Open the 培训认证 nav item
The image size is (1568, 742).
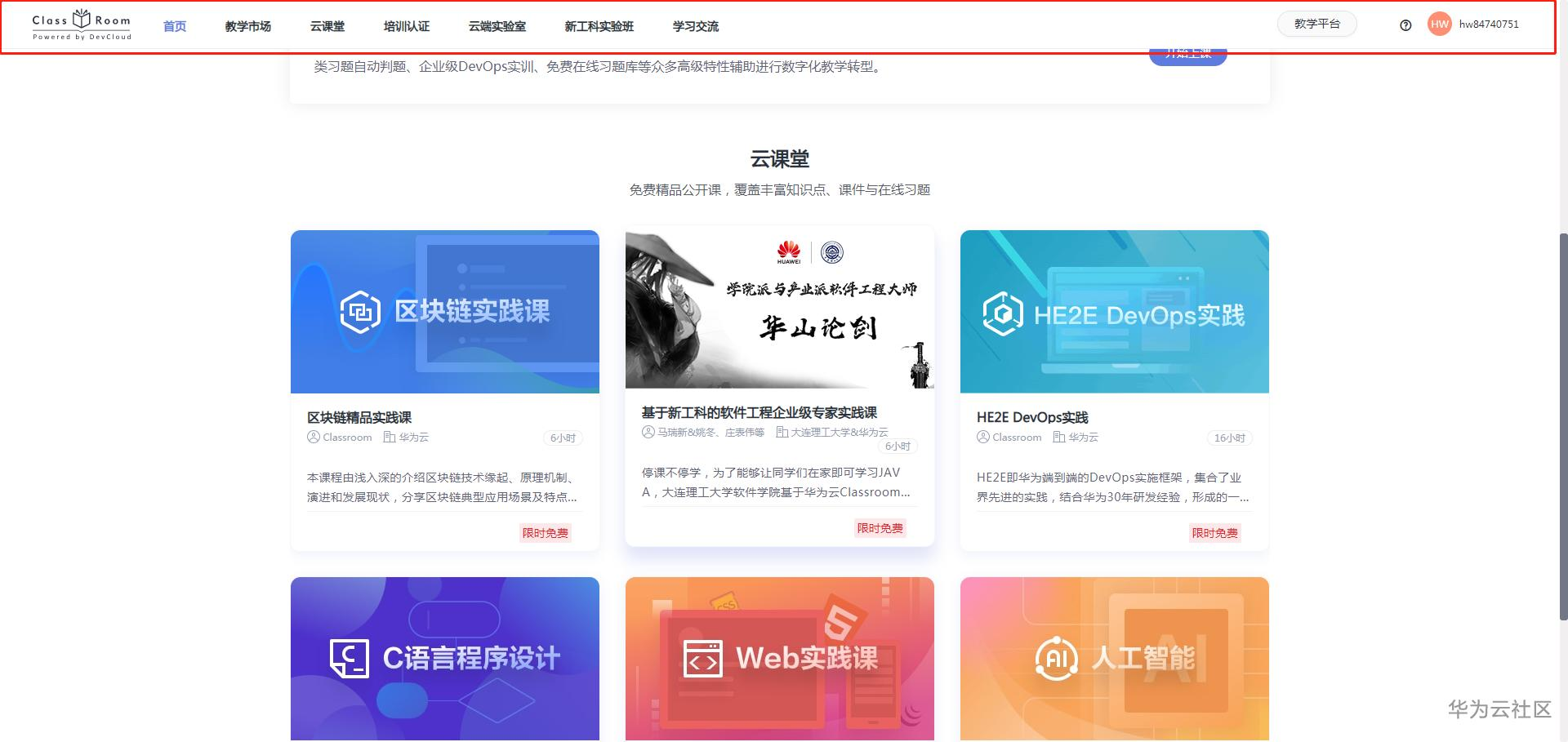(407, 26)
